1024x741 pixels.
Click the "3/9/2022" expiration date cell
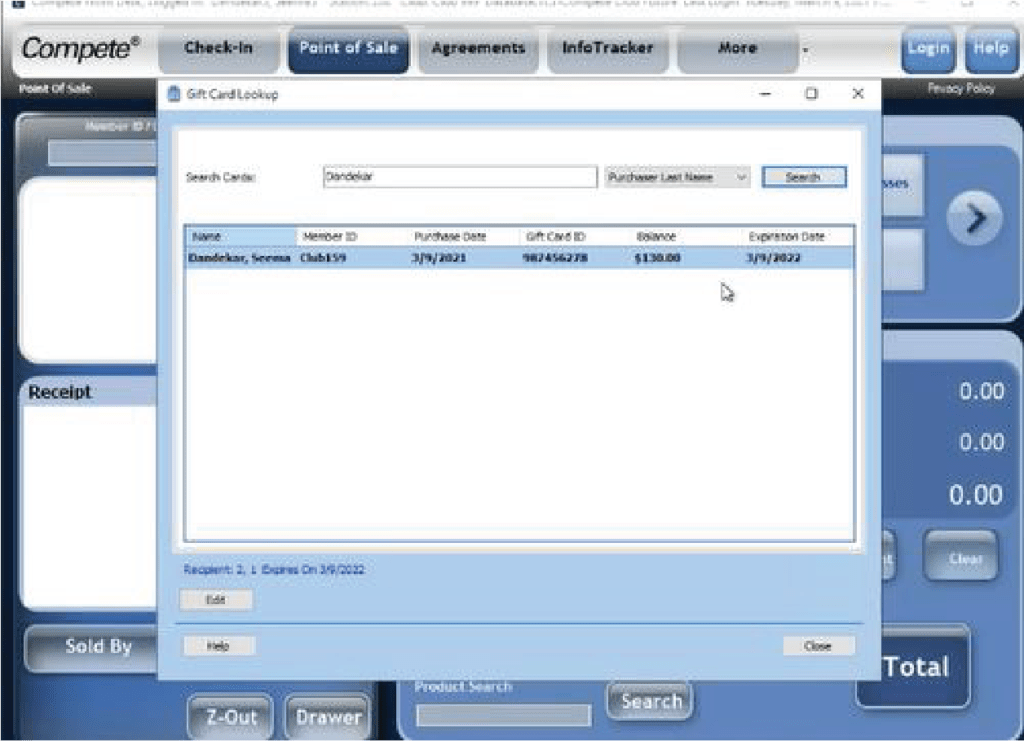pyautogui.click(x=774, y=258)
